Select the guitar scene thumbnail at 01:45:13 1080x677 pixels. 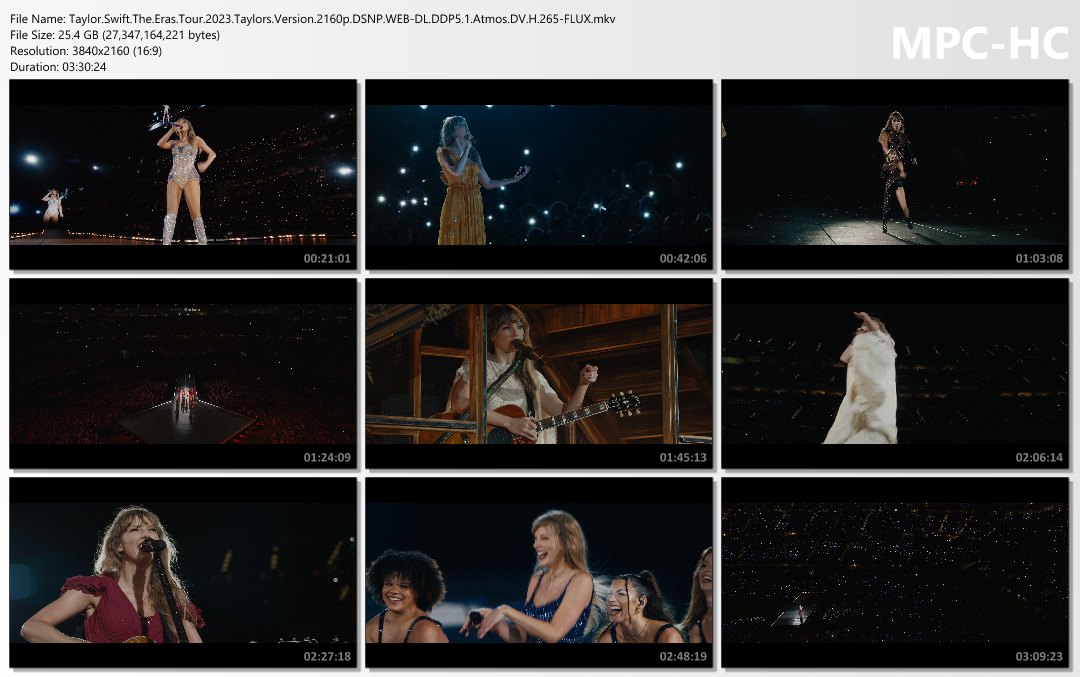pos(539,373)
